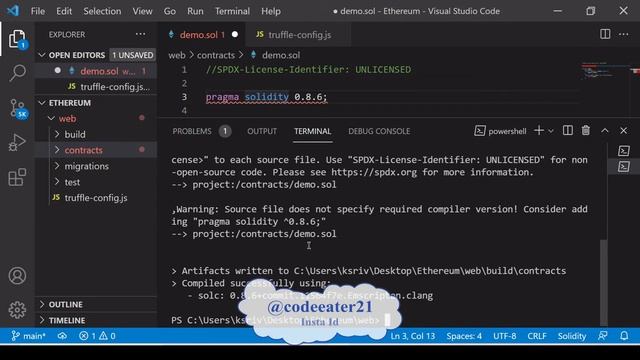Open the Go menu
Image resolution: width=640 pixels, height=360 pixels.
(170, 11)
